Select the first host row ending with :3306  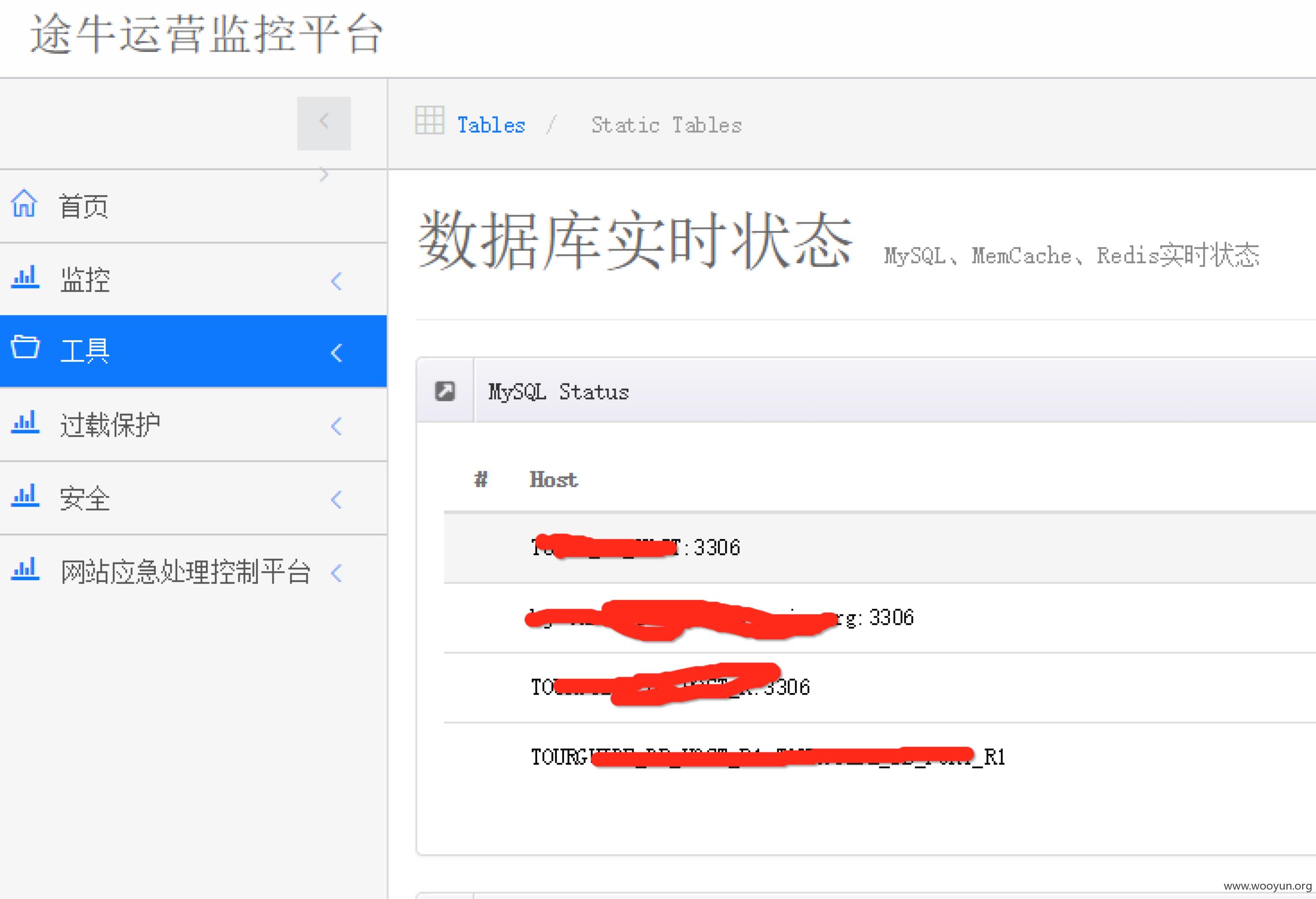[880, 548]
